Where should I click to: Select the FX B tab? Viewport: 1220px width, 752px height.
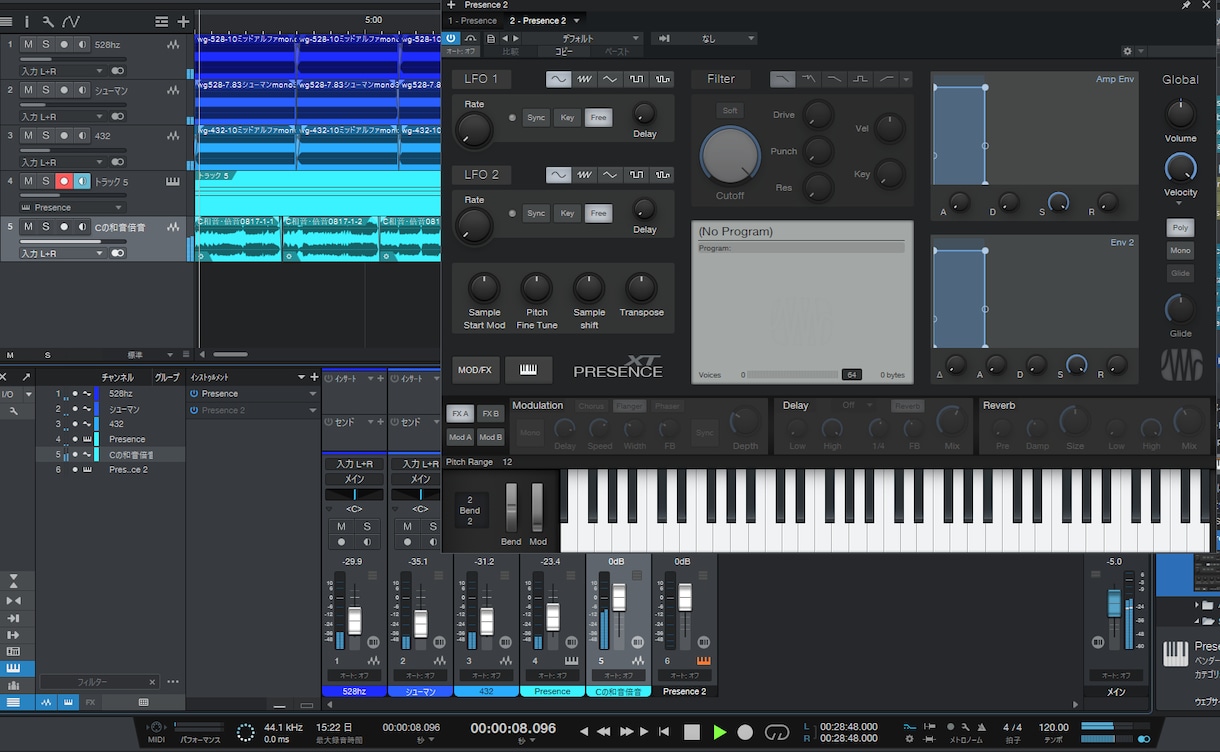(x=491, y=413)
